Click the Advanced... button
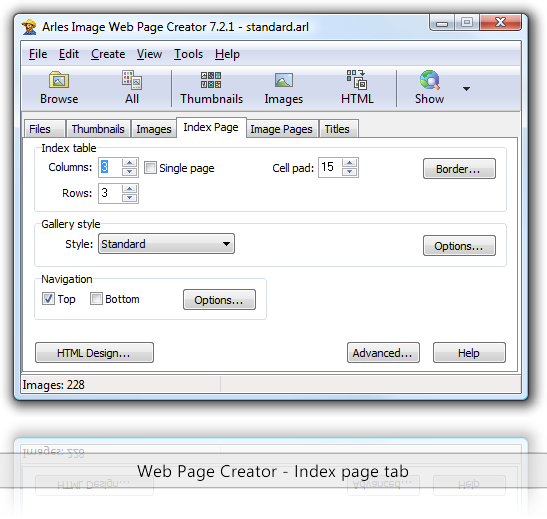 pyautogui.click(x=383, y=353)
